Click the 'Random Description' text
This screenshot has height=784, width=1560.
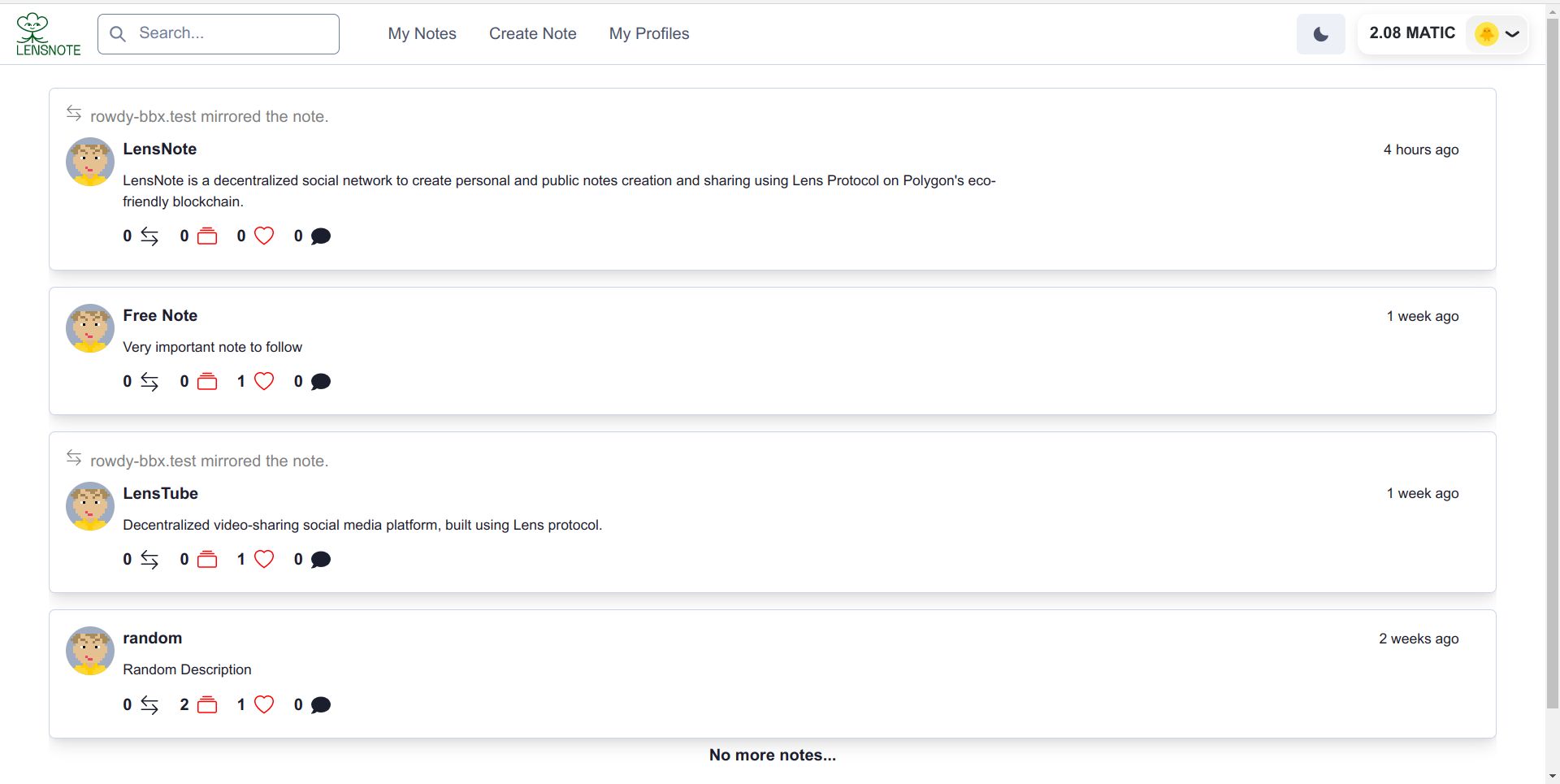tap(187, 669)
